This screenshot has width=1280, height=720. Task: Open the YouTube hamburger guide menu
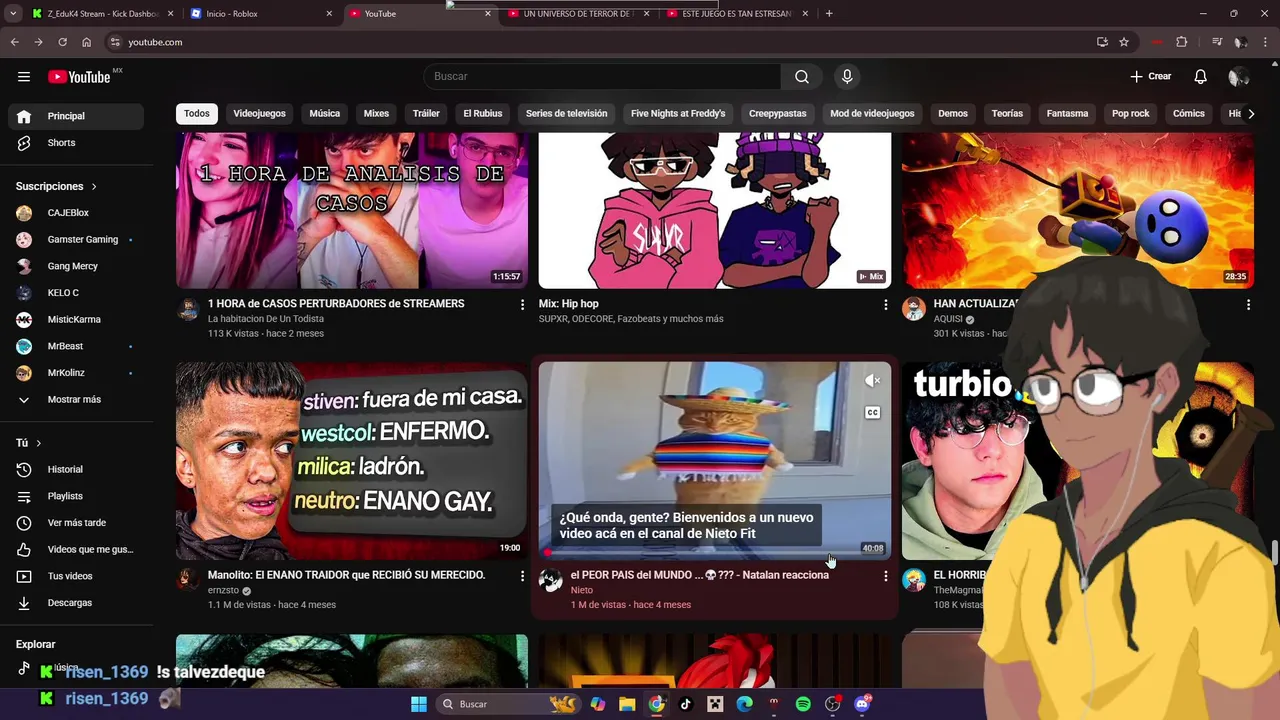click(x=24, y=76)
